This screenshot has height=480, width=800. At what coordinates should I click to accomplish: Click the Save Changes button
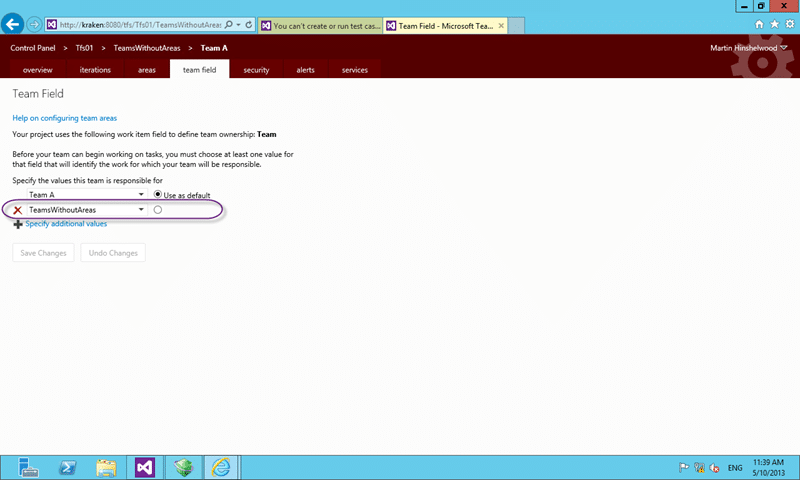click(x=43, y=252)
